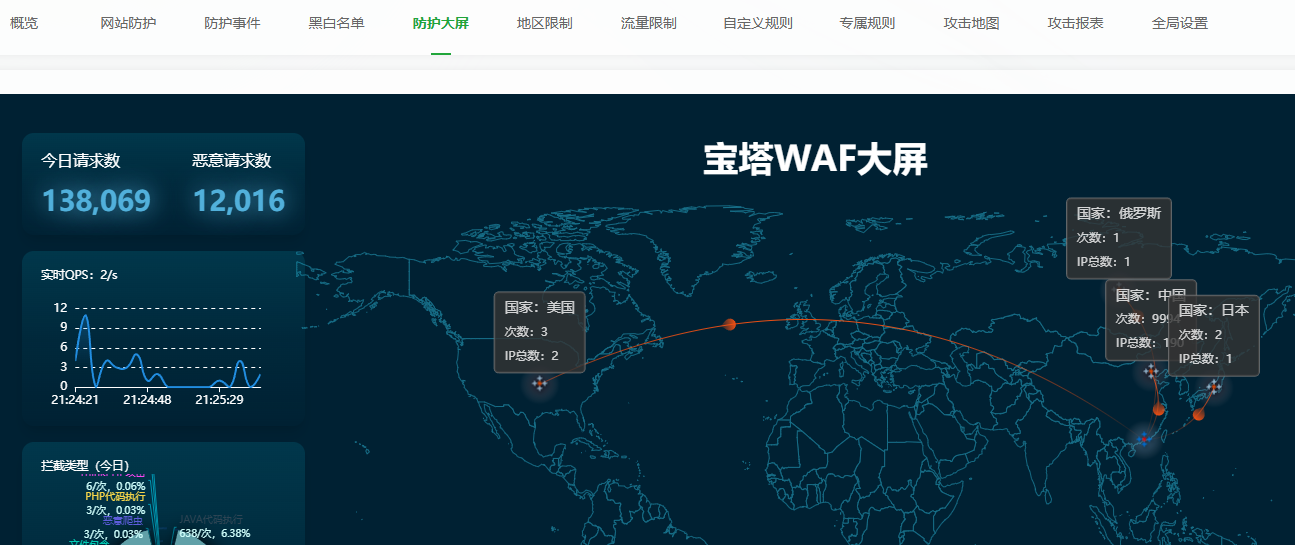Select the 防护大屏 tab

[441, 23]
